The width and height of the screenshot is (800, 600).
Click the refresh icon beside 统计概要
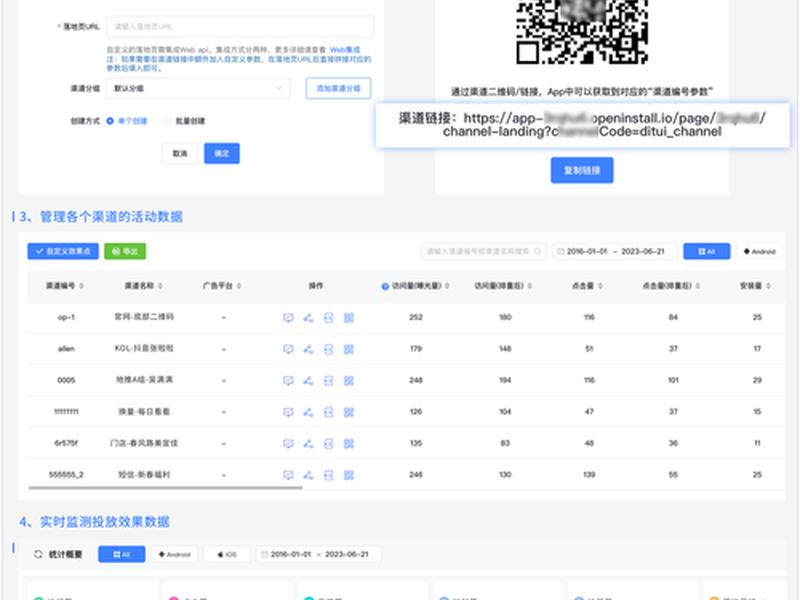pyautogui.click(x=38, y=554)
